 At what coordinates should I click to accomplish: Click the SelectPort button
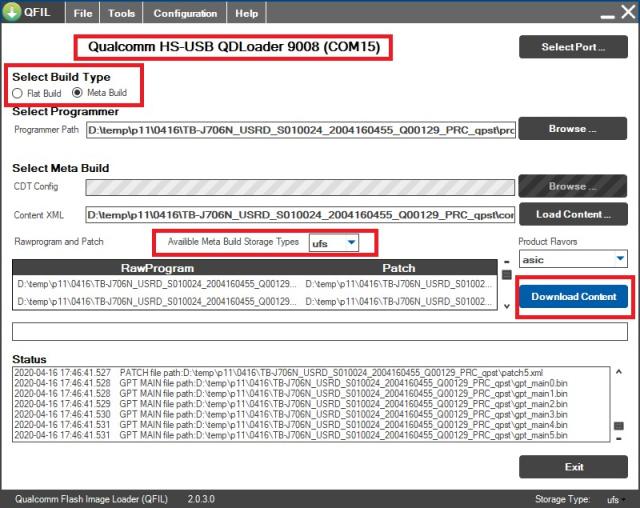573,47
